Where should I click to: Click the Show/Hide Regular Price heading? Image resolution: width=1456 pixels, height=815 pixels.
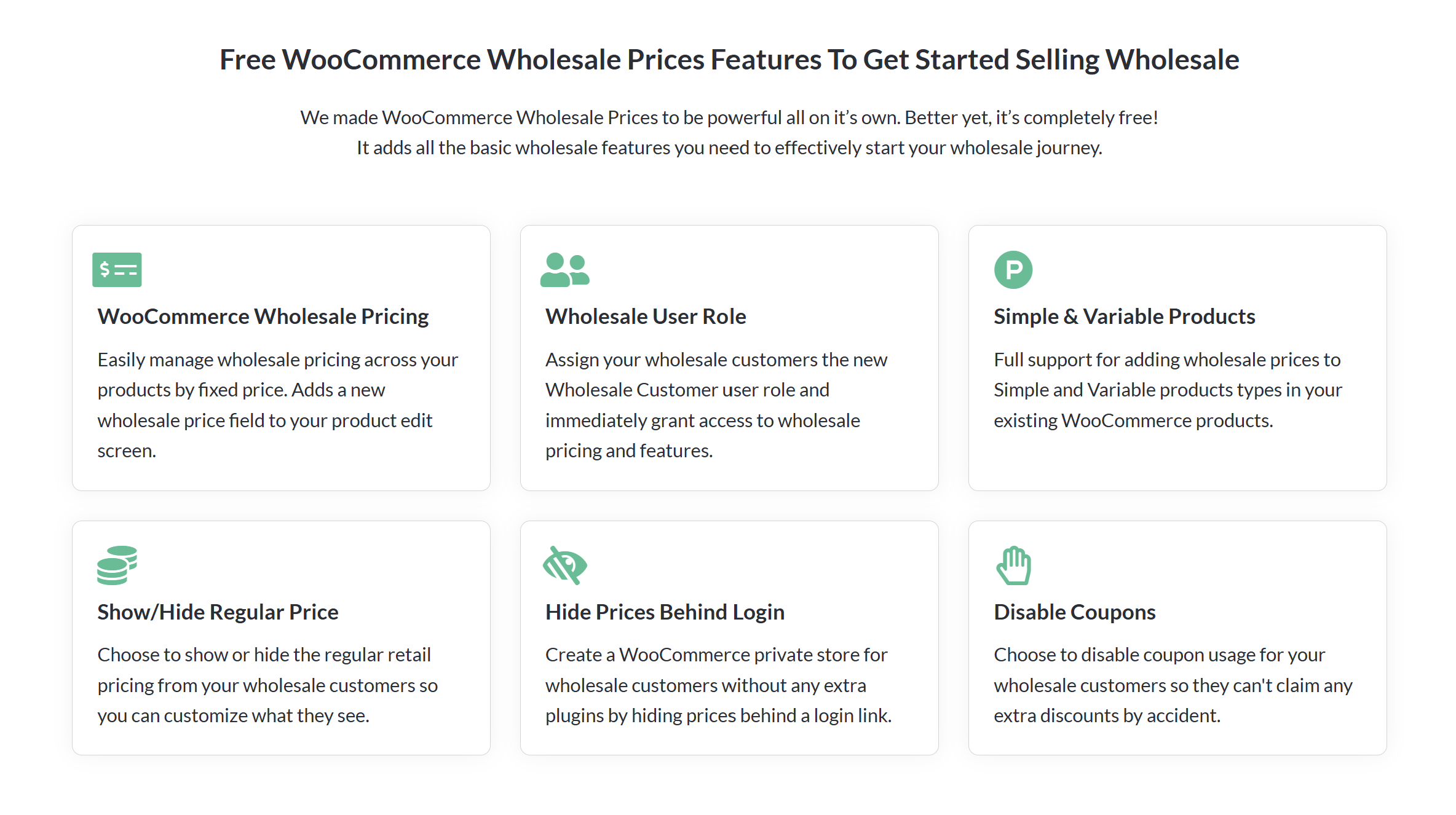tap(218, 612)
